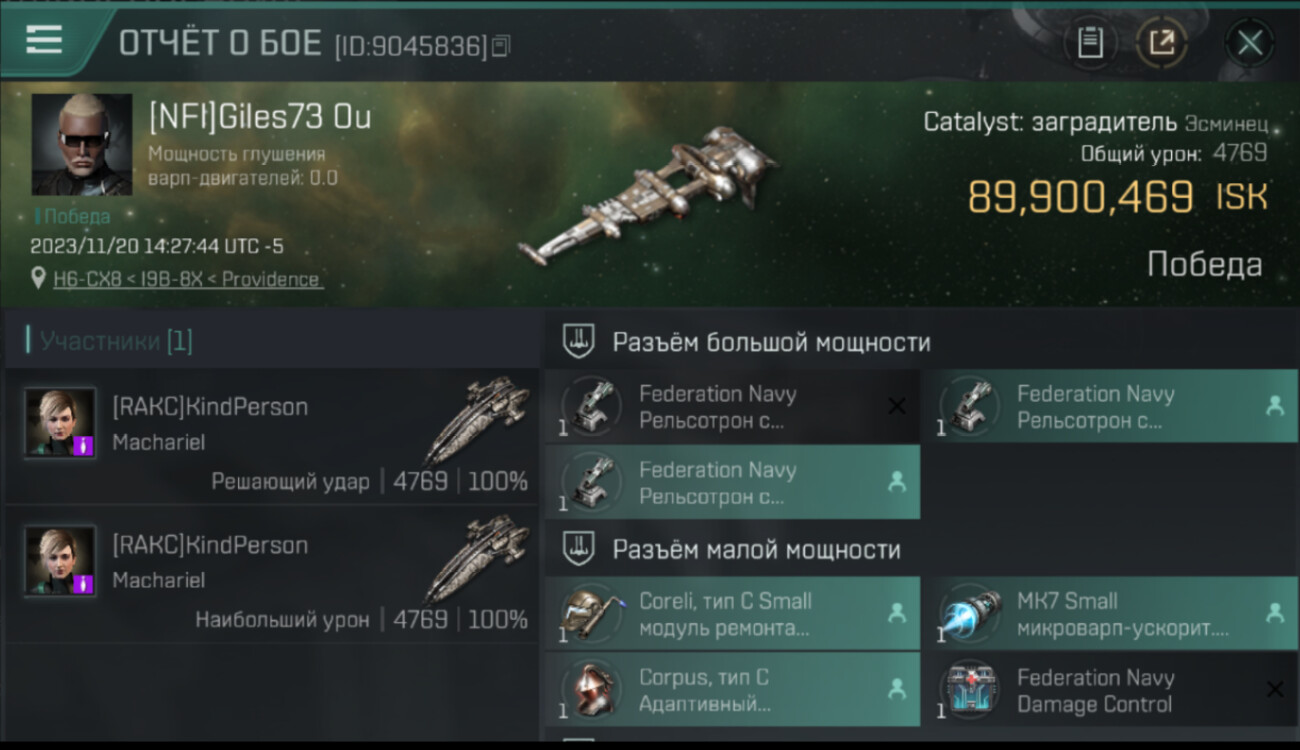Select KindPerson top damage entry
The width and height of the screenshot is (1300, 750).
[x=272, y=574]
